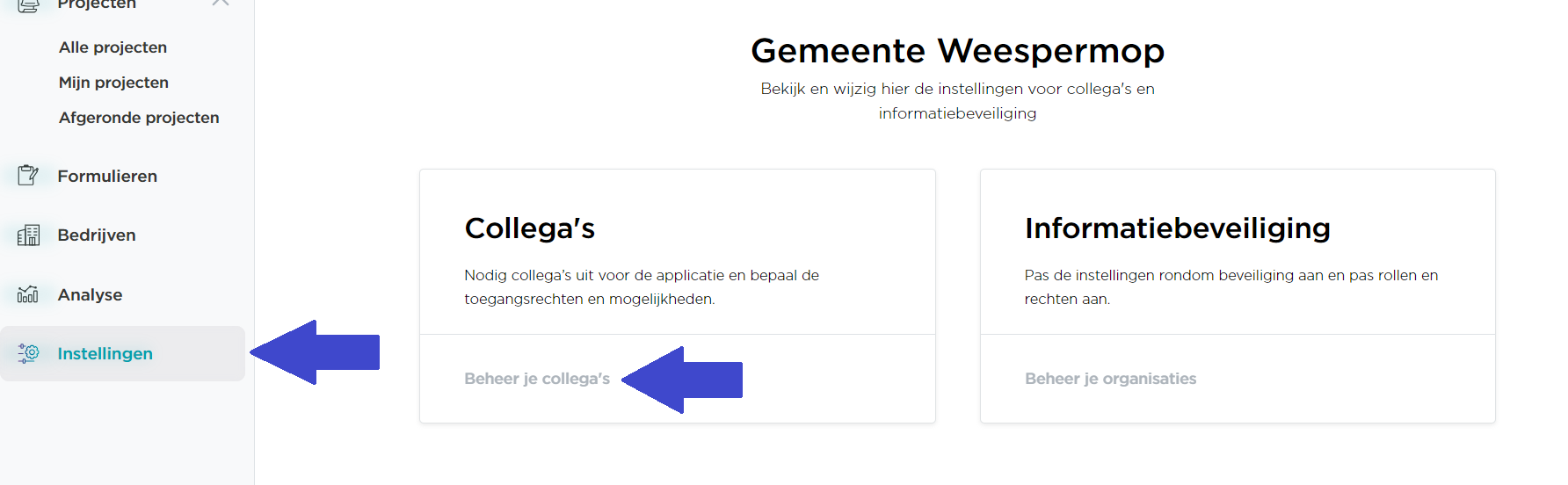Click the Instellingen gear icon
Screen dimensions: 1568x485
point(28,353)
